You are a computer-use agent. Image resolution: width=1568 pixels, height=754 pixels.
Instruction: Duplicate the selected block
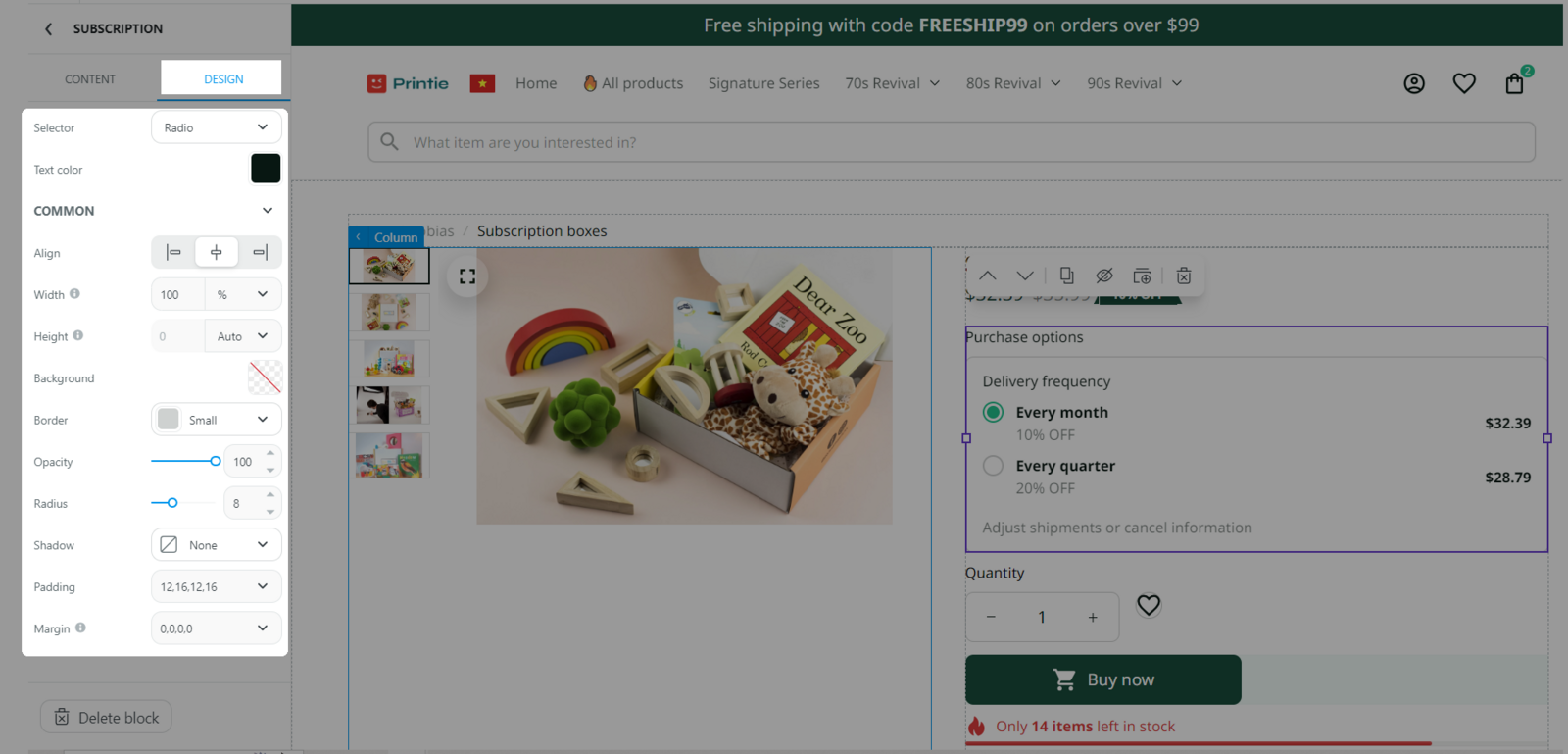pos(1066,276)
